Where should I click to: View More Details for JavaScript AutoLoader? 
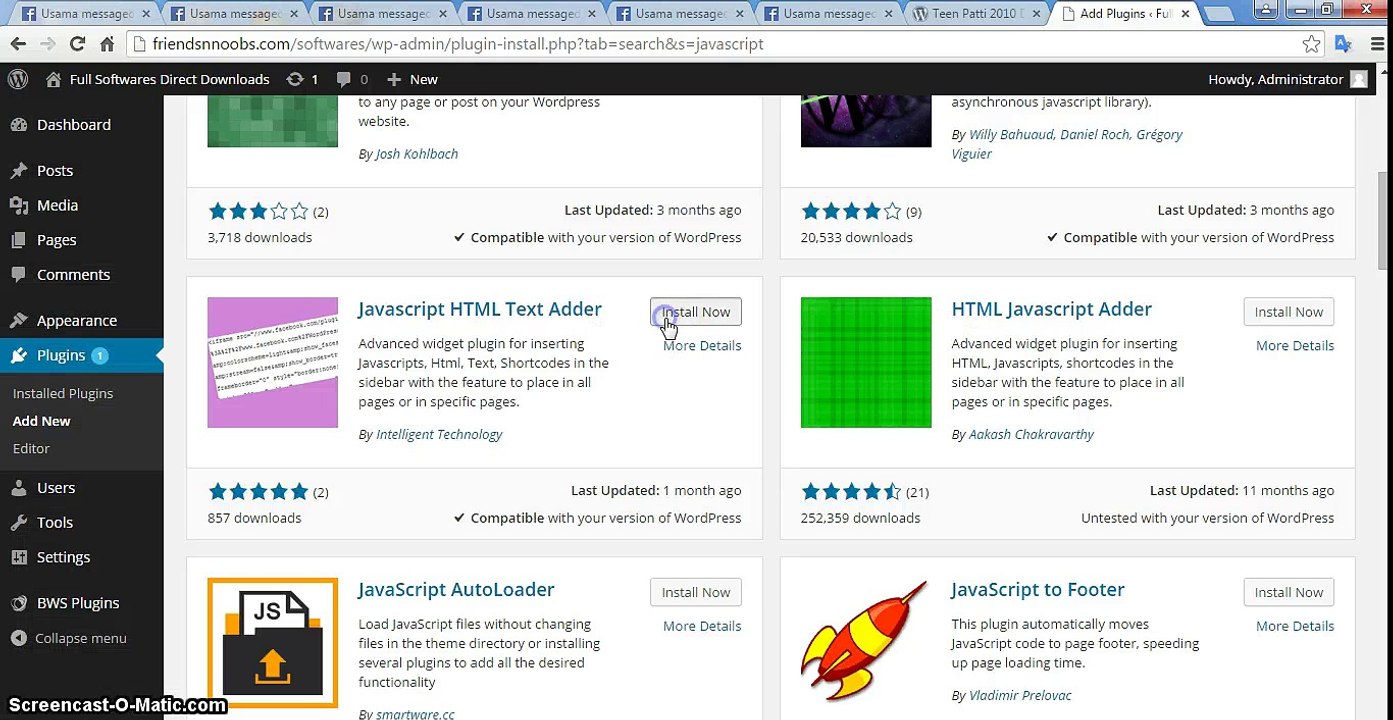(x=702, y=626)
